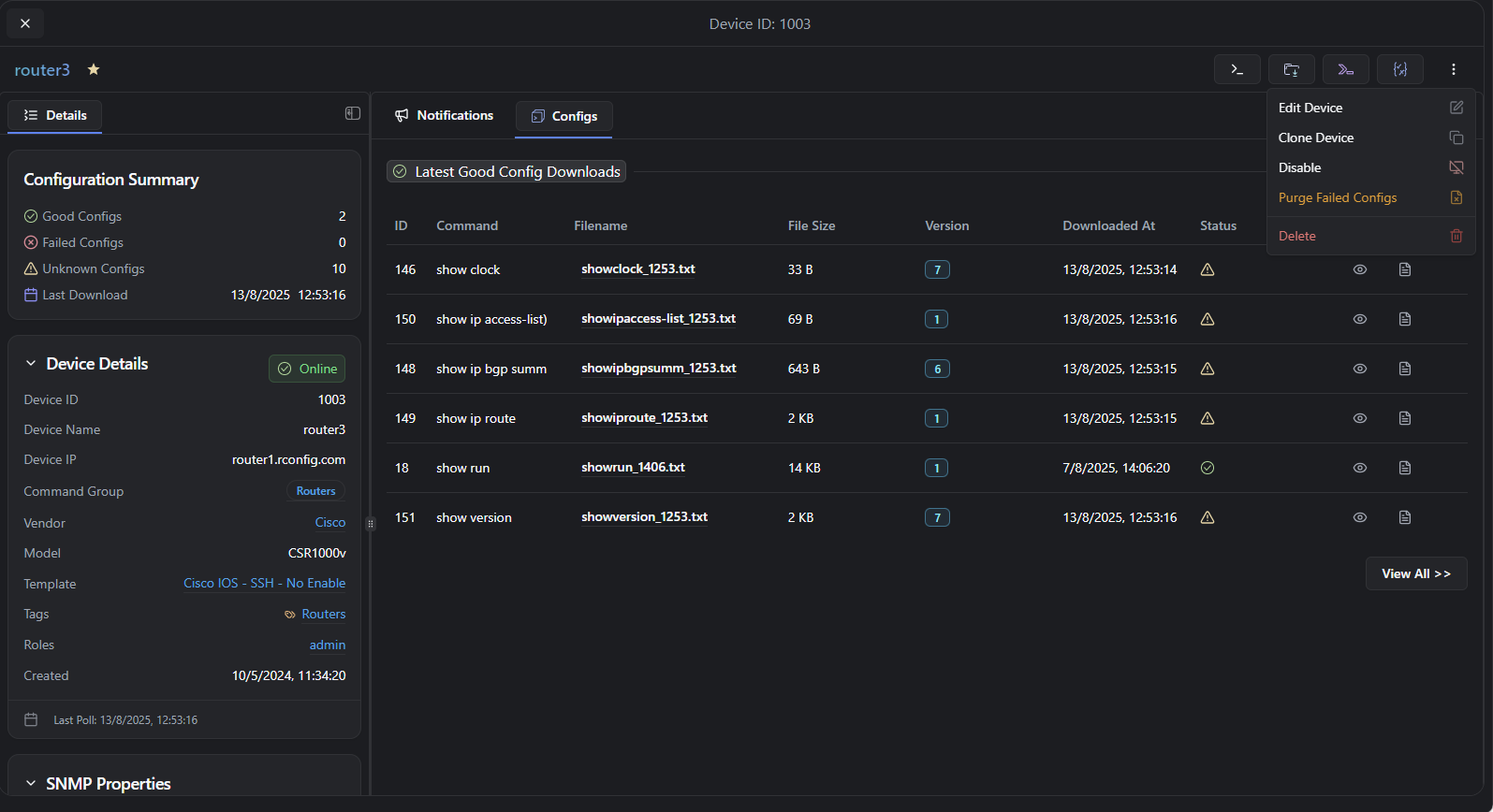Toggle the left details panel collapse icon
Screen dimensions: 1493x812
click(x=352, y=113)
